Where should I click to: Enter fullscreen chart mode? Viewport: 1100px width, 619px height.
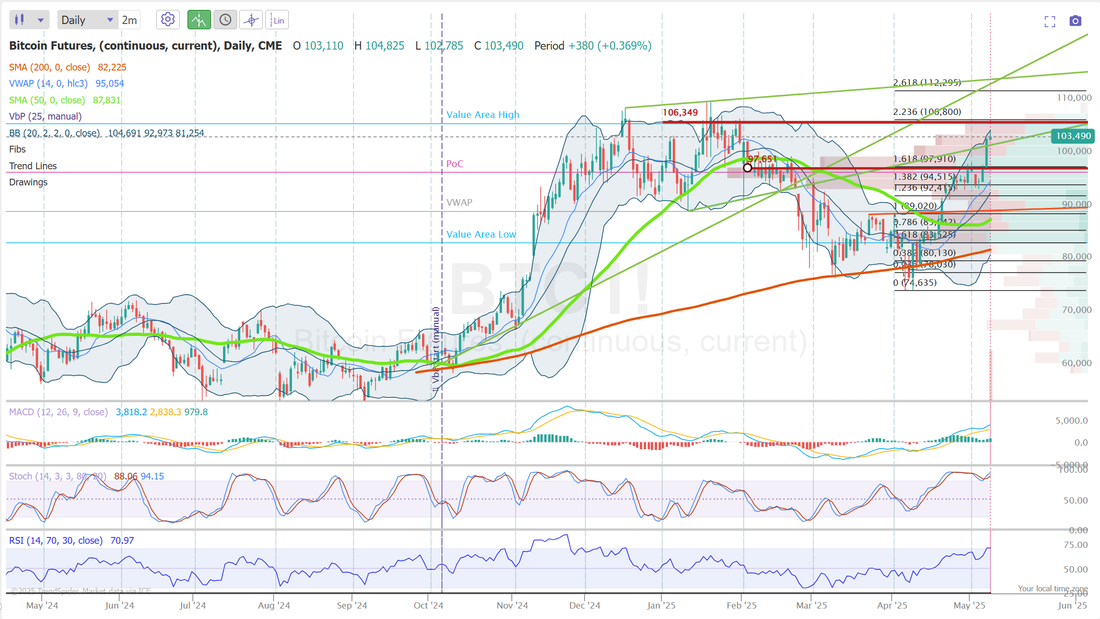[1049, 22]
